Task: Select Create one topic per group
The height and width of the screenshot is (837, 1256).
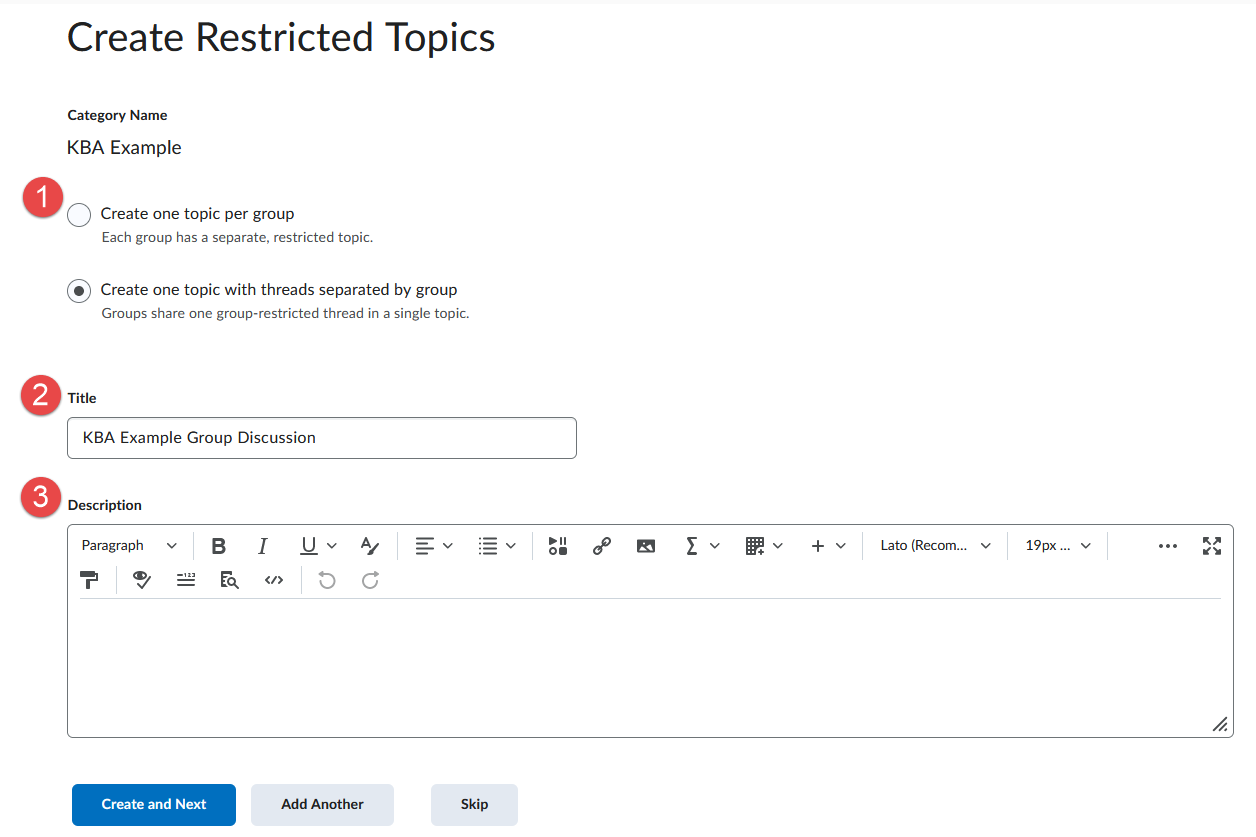Action: tap(79, 215)
